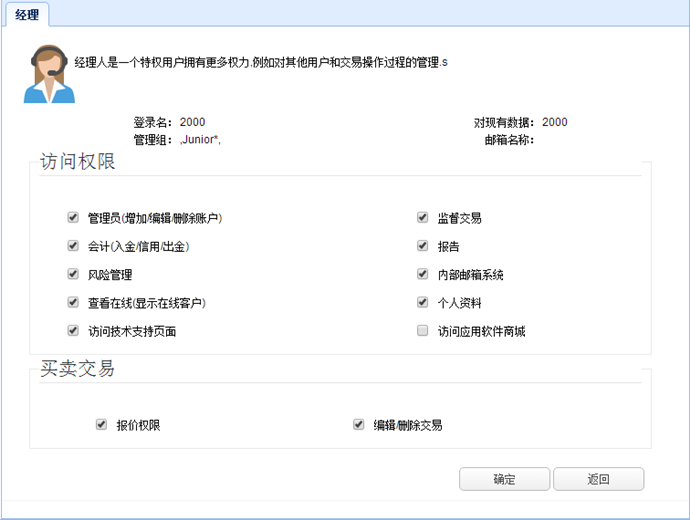The width and height of the screenshot is (690, 520).
Task: Enable the 访问应用软件商城 checkbox
Action: tap(422, 330)
